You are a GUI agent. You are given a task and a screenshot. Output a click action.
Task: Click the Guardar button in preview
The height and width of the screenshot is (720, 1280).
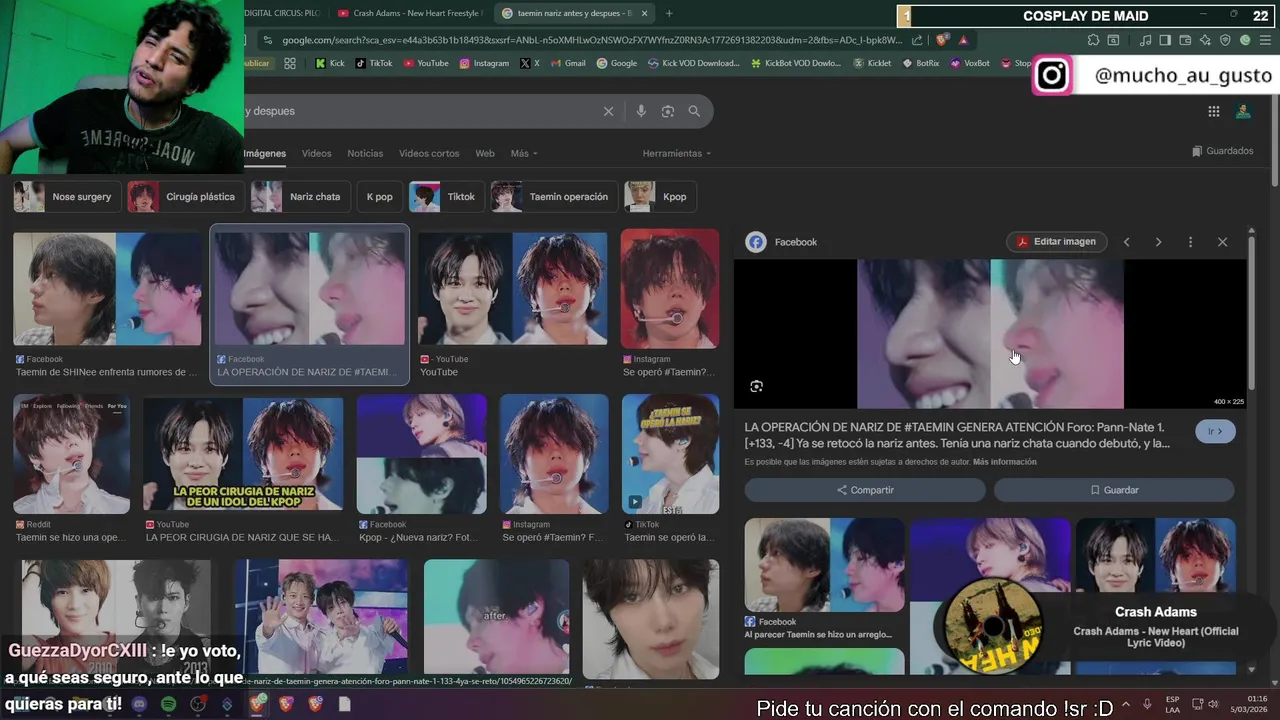coord(1114,490)
